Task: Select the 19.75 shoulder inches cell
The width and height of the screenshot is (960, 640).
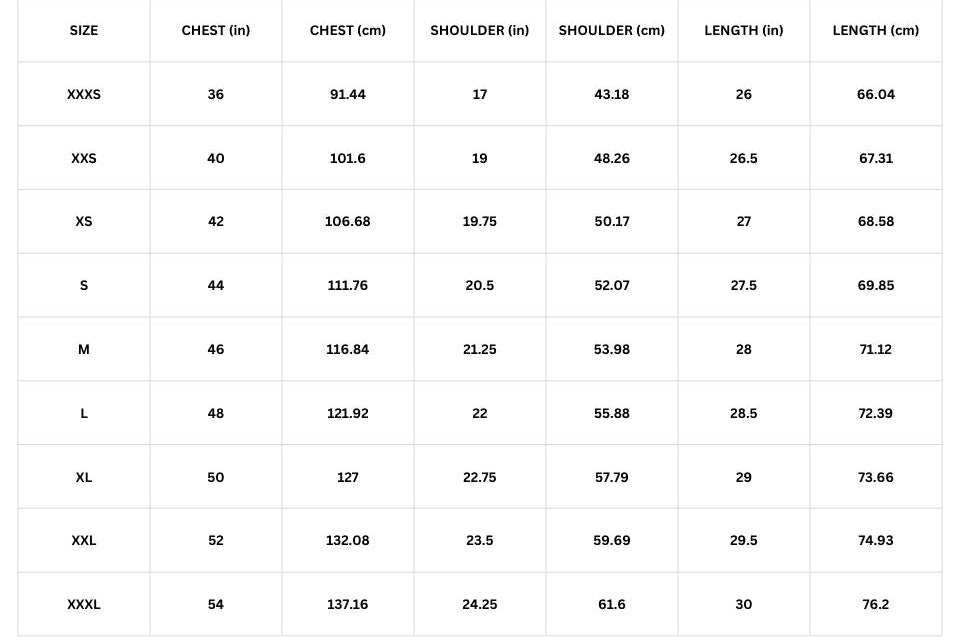Action: point(480,221)
